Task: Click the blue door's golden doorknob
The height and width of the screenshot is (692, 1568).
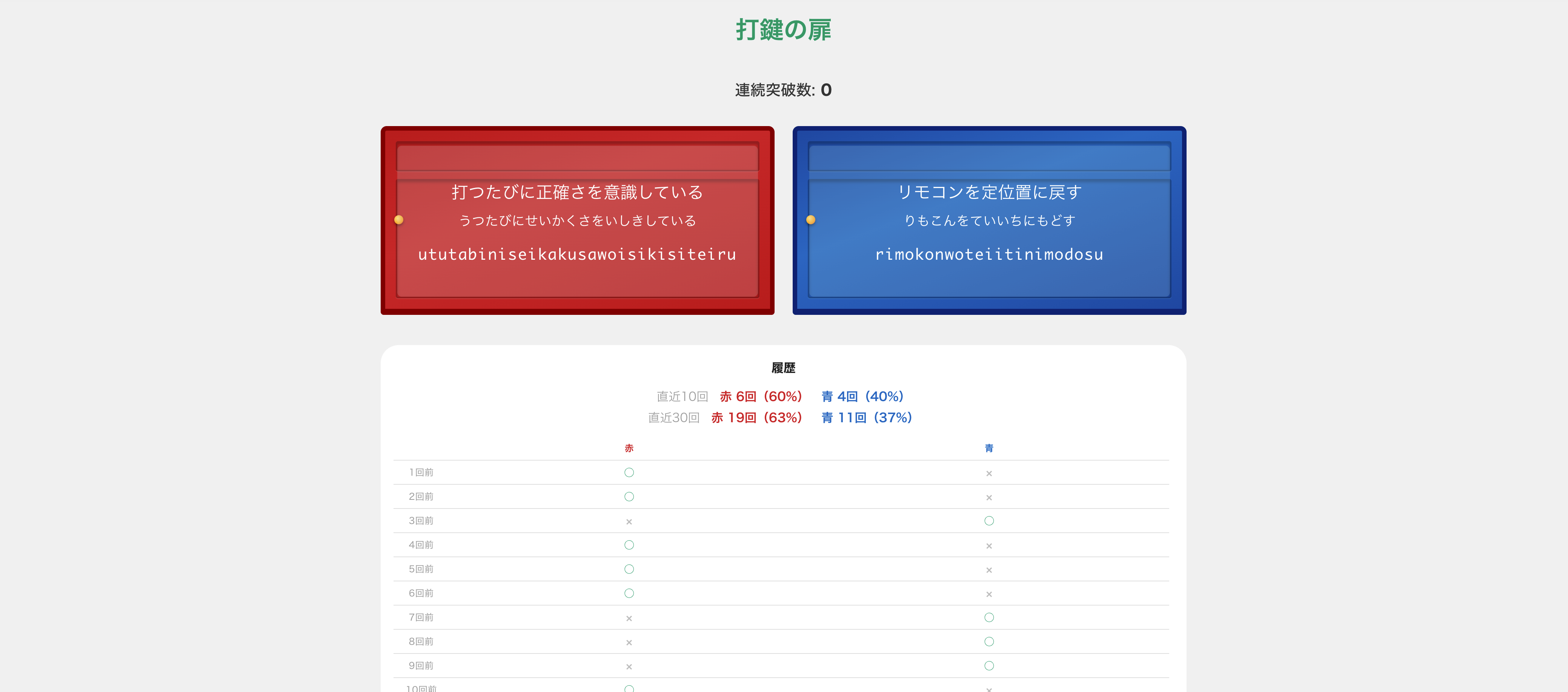Action: click(x=810, y=220)
